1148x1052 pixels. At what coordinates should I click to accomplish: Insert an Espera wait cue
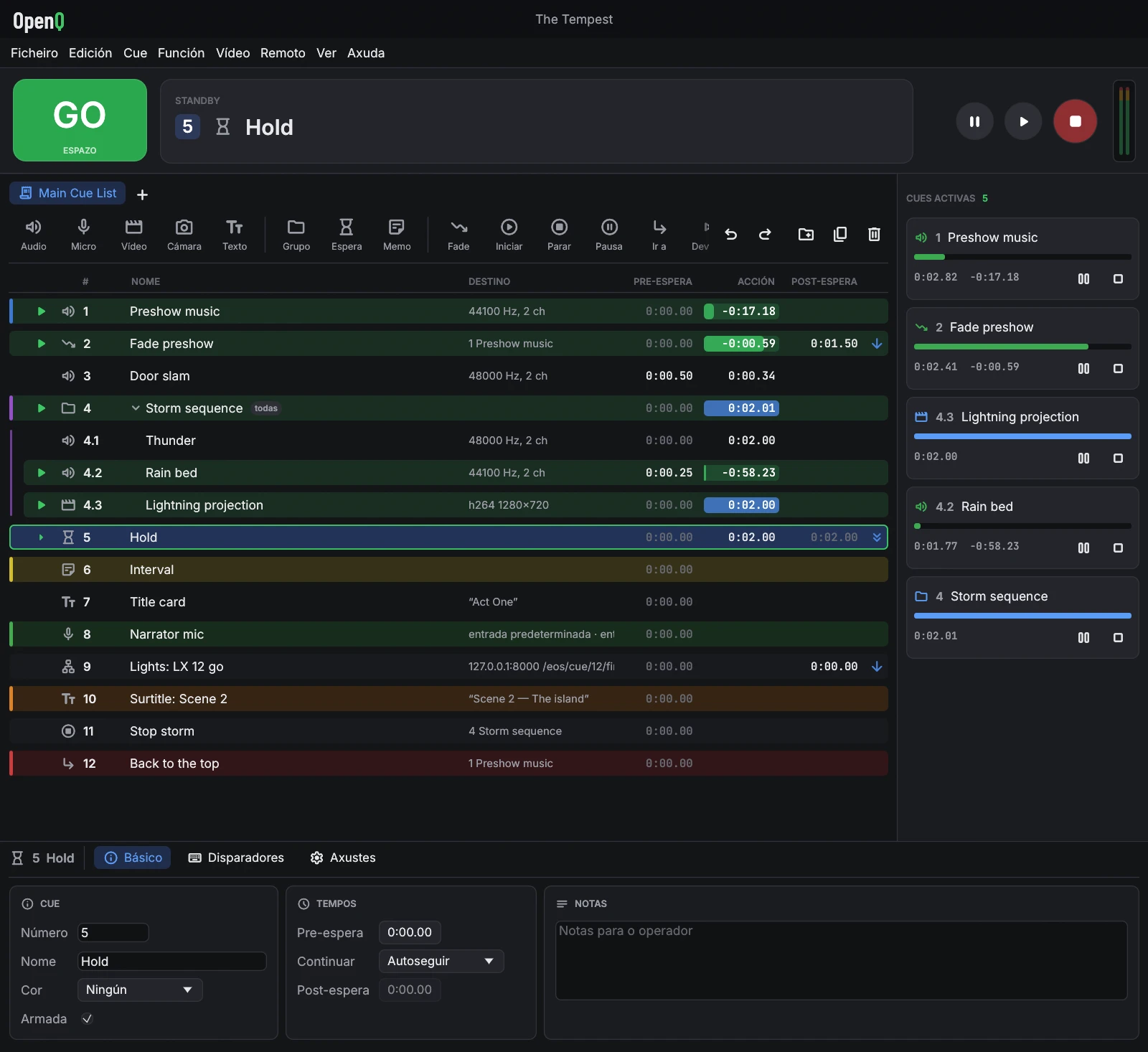(x=347, y=235)
